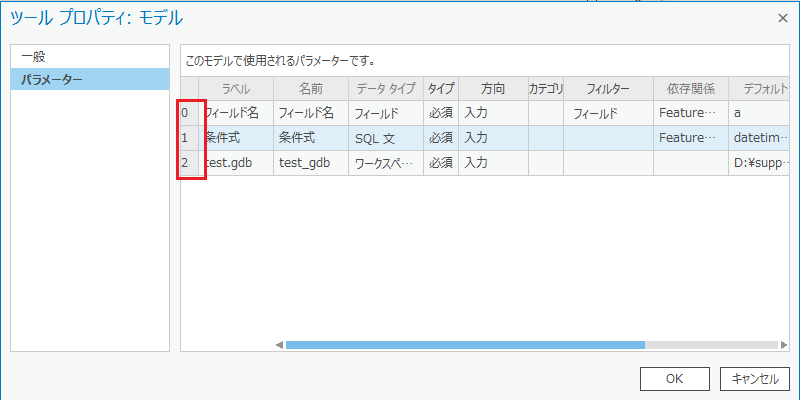Image resolution: width=800 pixels, height=400 pixels.
Task: Select row header number 0
Action: click(x=190, y=113)
